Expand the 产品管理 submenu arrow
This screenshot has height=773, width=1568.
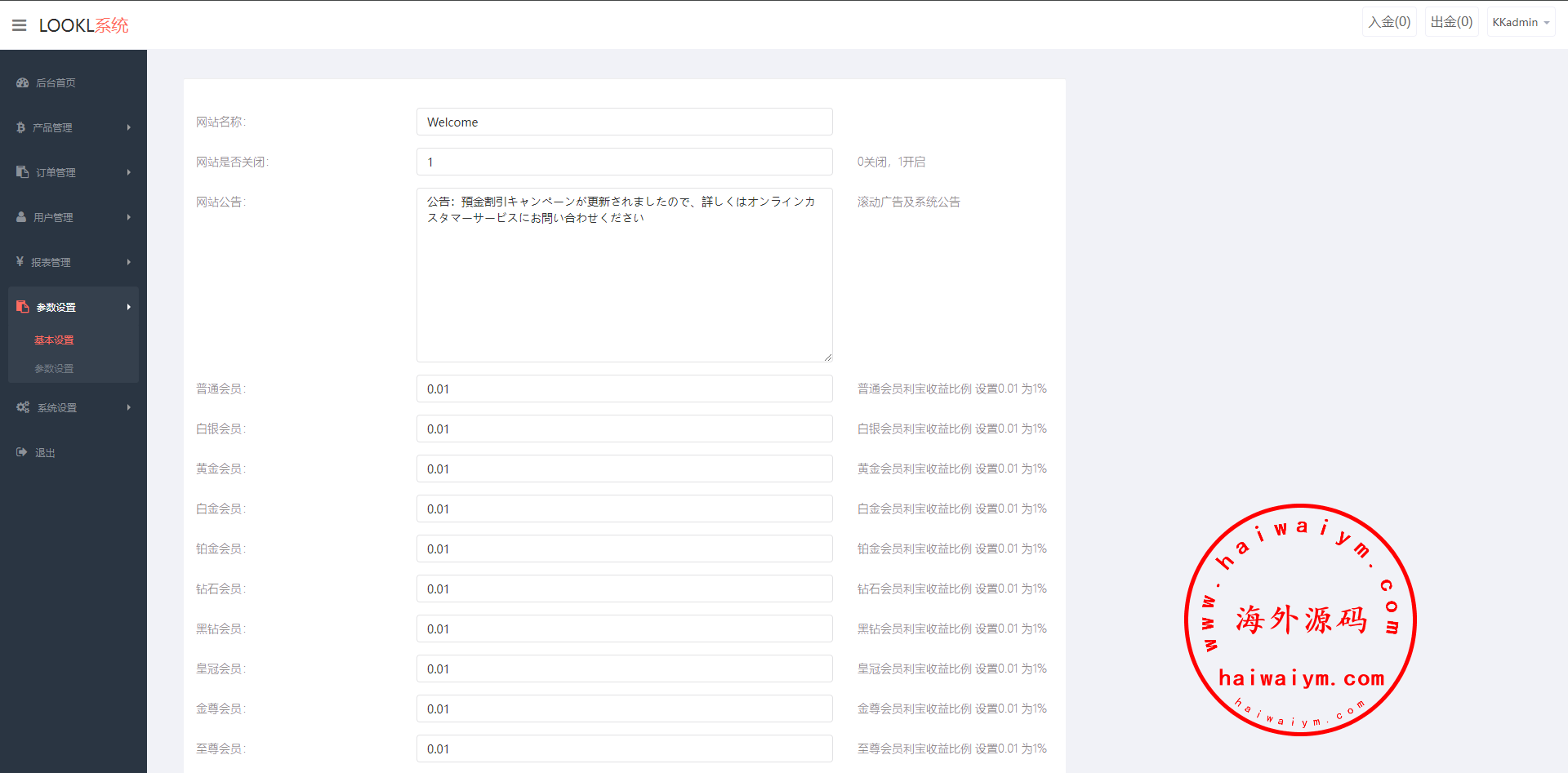129,127
